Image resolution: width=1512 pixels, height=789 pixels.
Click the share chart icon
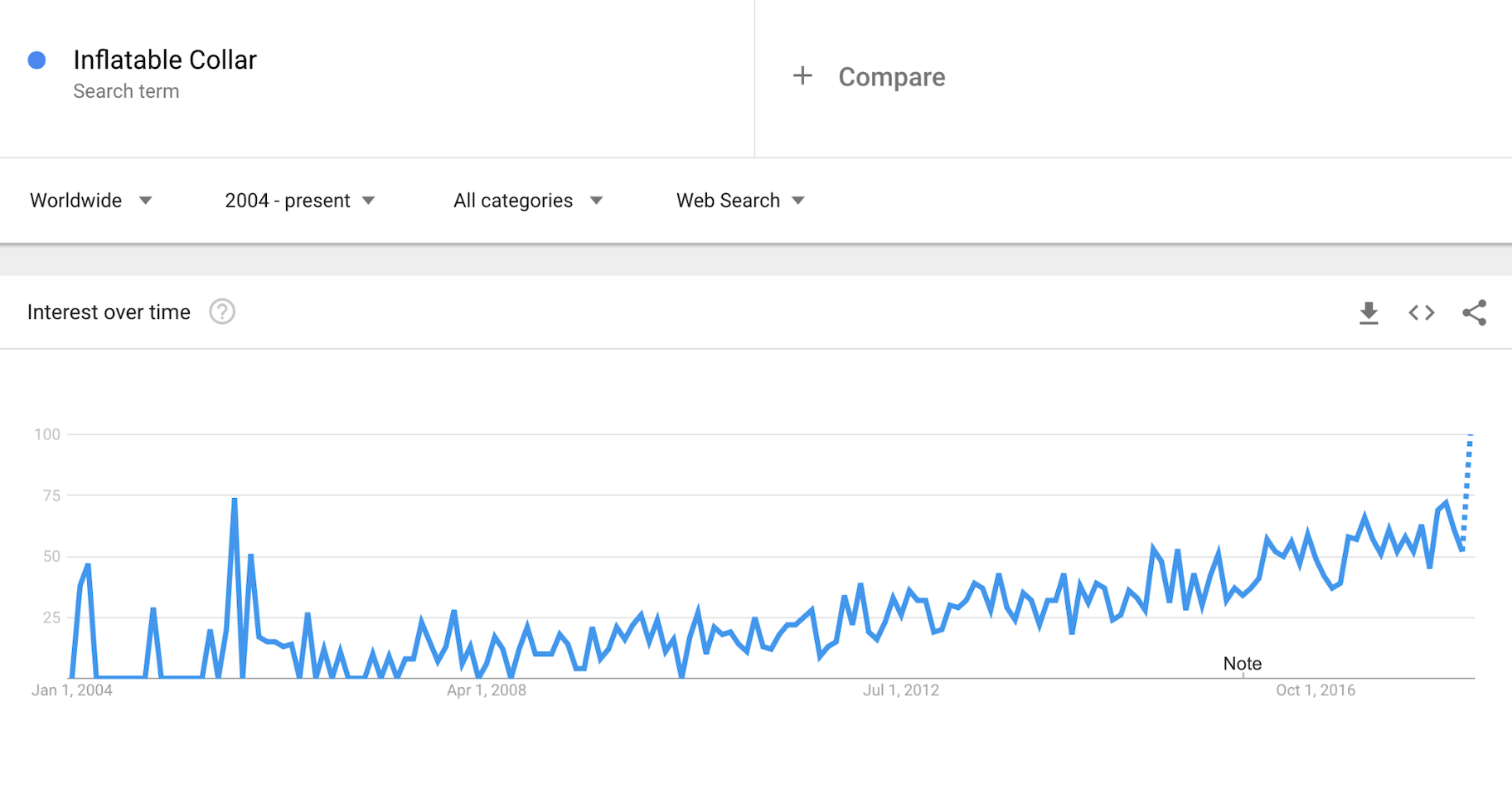(x=1474, y=312)
